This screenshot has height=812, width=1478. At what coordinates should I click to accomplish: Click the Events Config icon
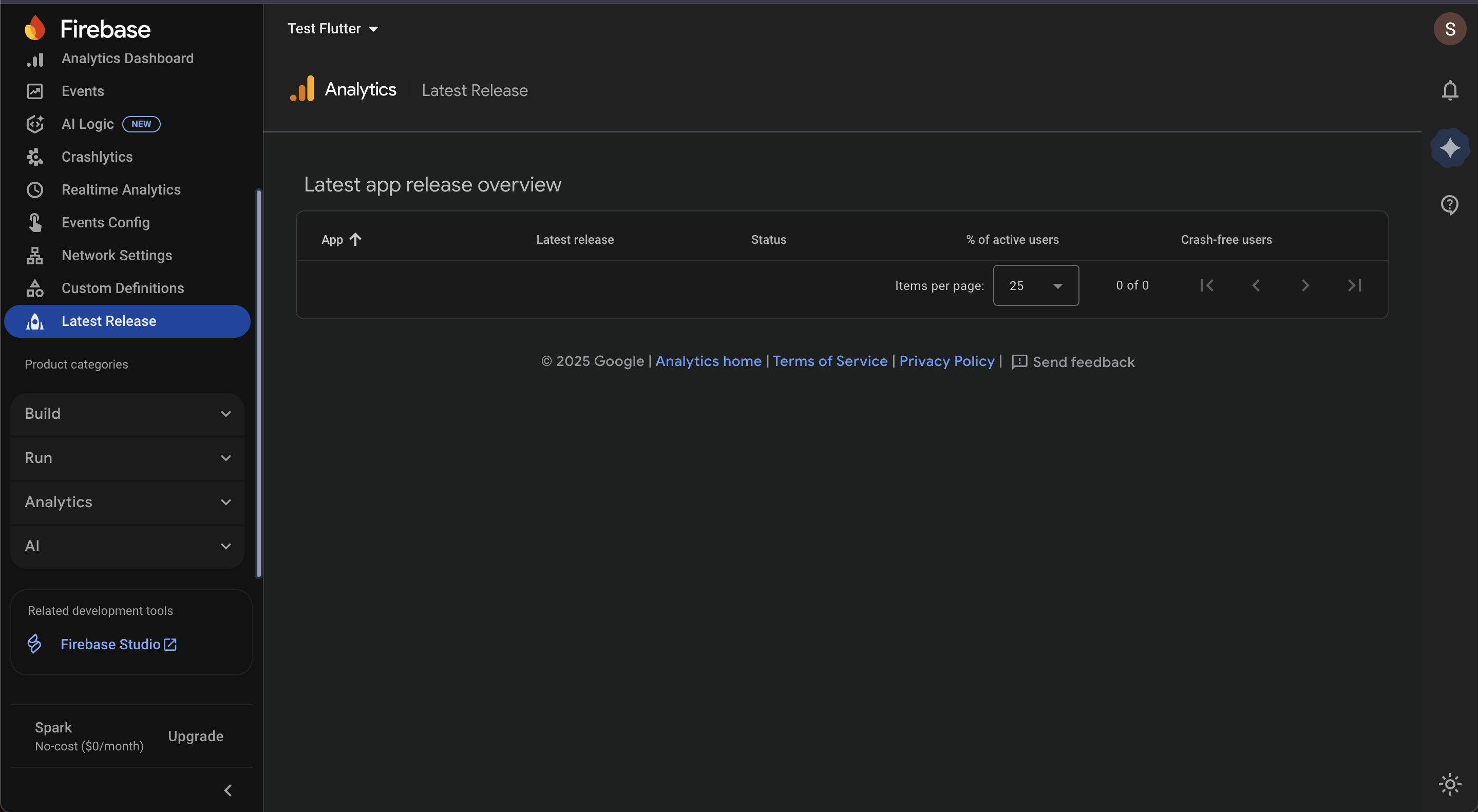[x=35, y=222]
